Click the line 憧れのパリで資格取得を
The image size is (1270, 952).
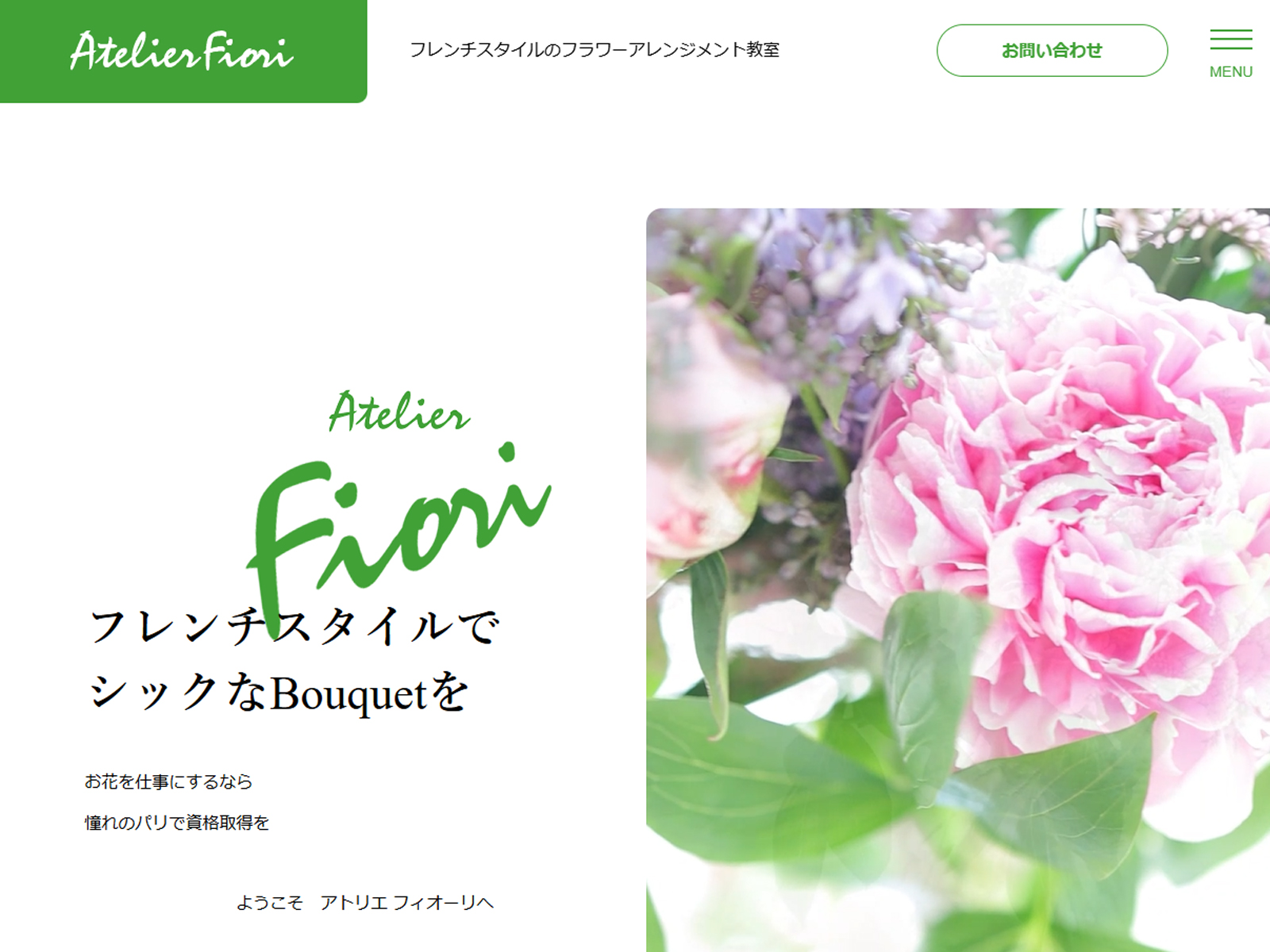177,823
